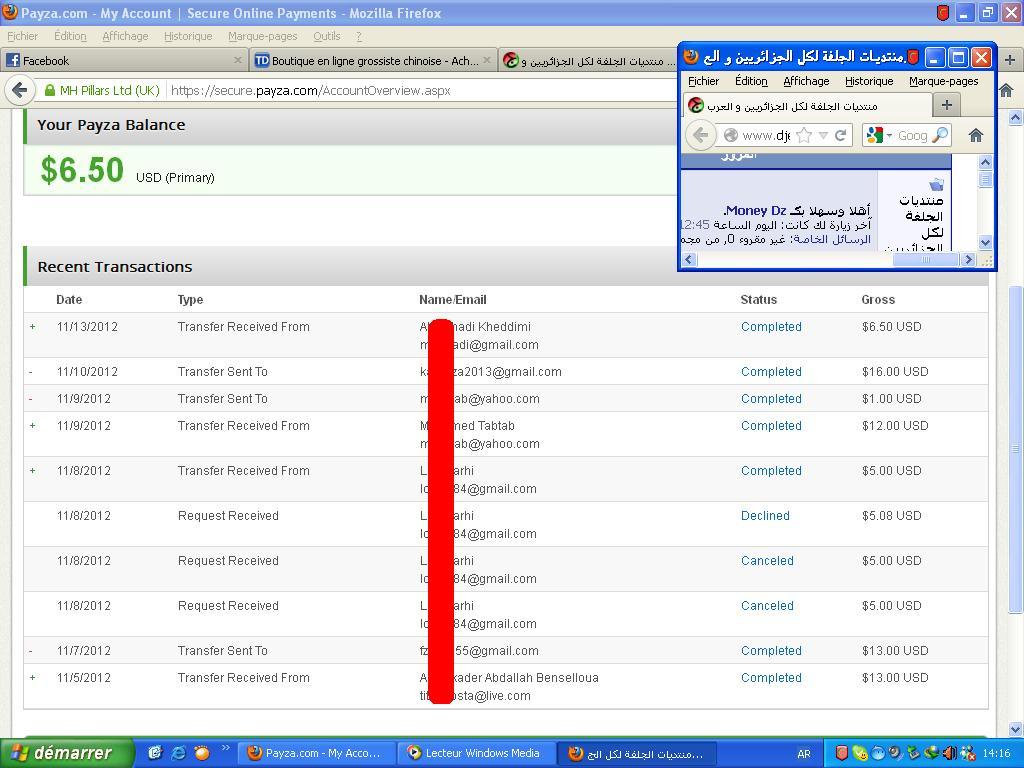Image resolution: width=1024 pixels, height=768 pixels.
Task: Click the $6.50 Payza balance amount
Action: 82,170
